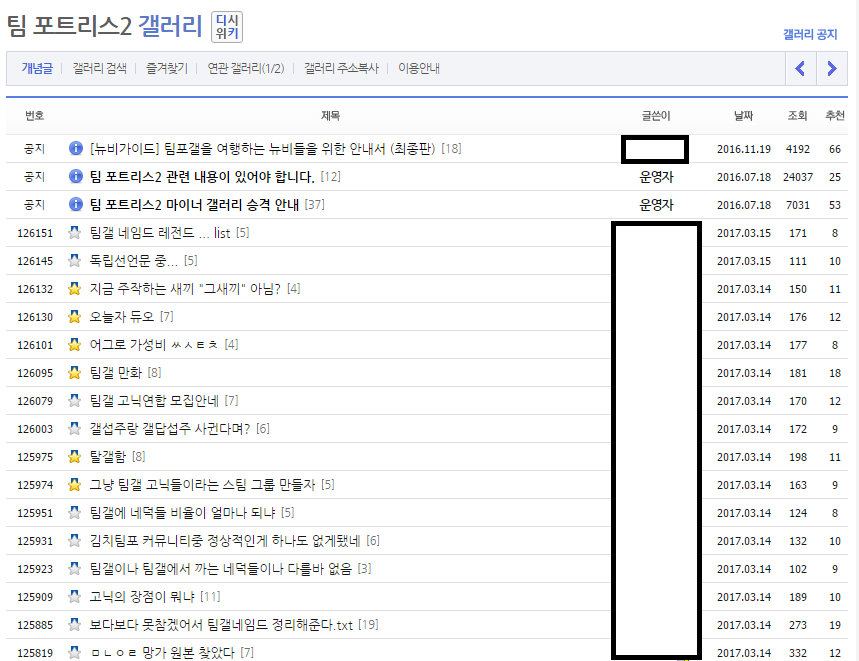859x661 pixels.
Task: Select the 개념글 tab
Action: click(36, 69)
